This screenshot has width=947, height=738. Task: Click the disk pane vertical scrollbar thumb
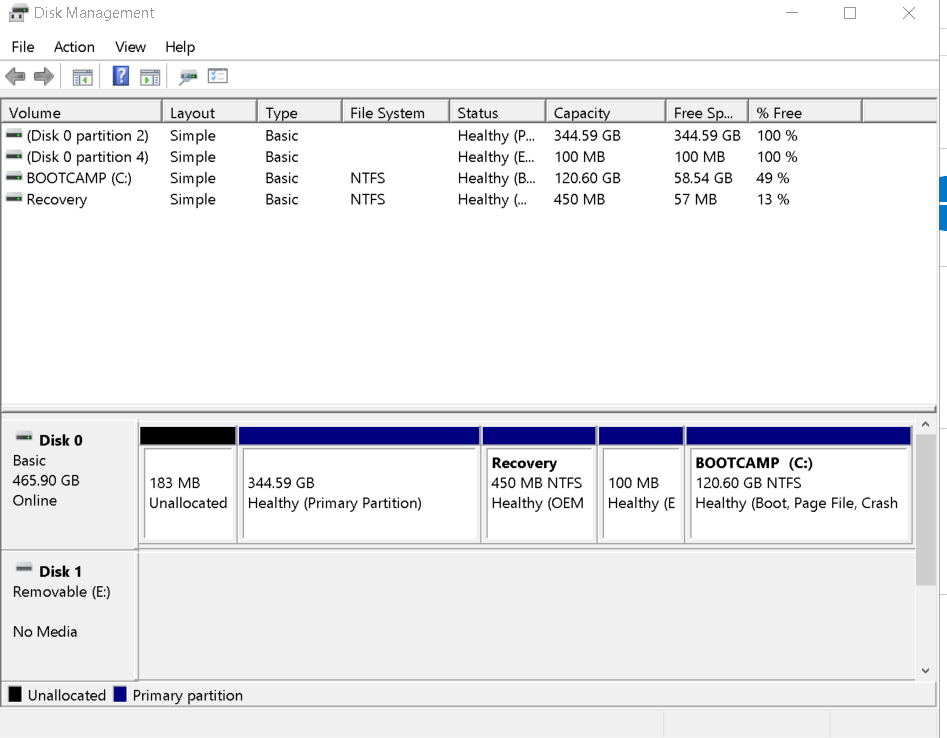click(x=925, y=509)
